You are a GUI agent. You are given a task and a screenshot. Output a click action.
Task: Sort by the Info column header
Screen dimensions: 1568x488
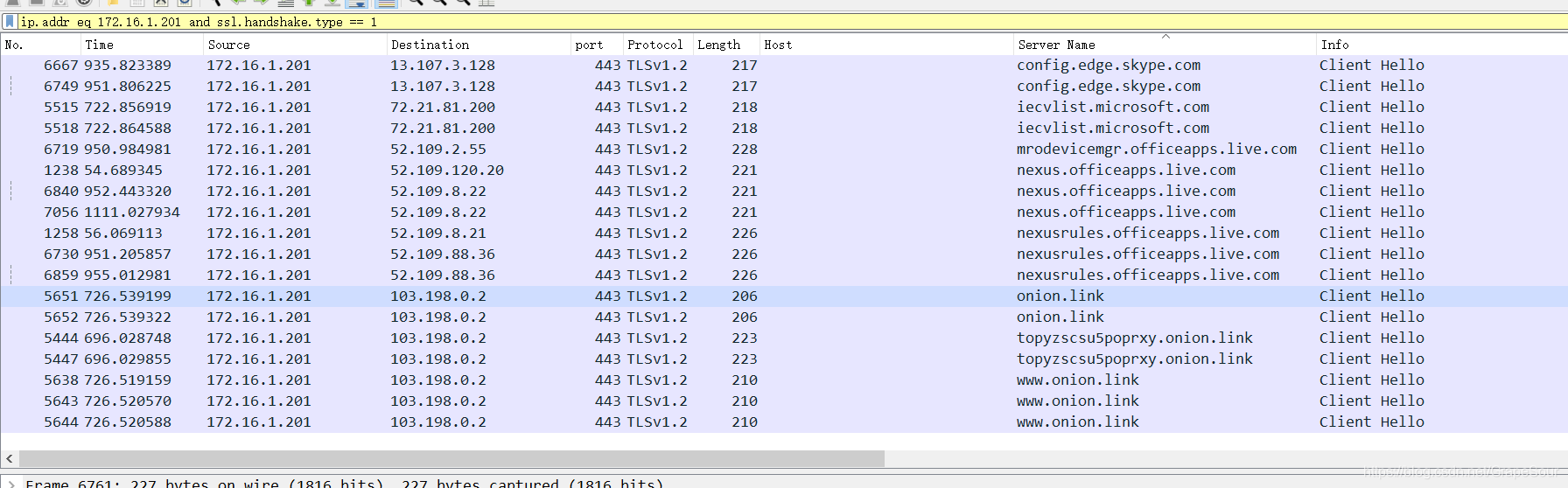(x=1442, y=45)
